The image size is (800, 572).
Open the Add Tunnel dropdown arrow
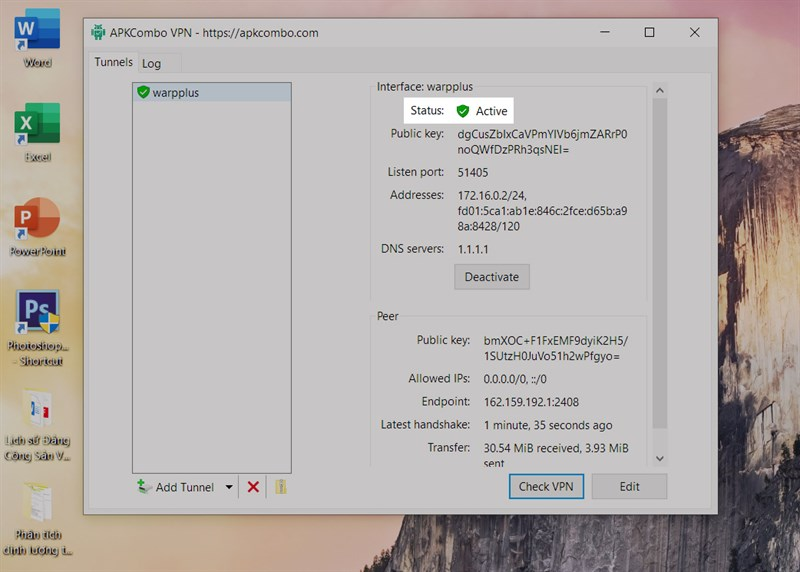(x=229, y=487)
